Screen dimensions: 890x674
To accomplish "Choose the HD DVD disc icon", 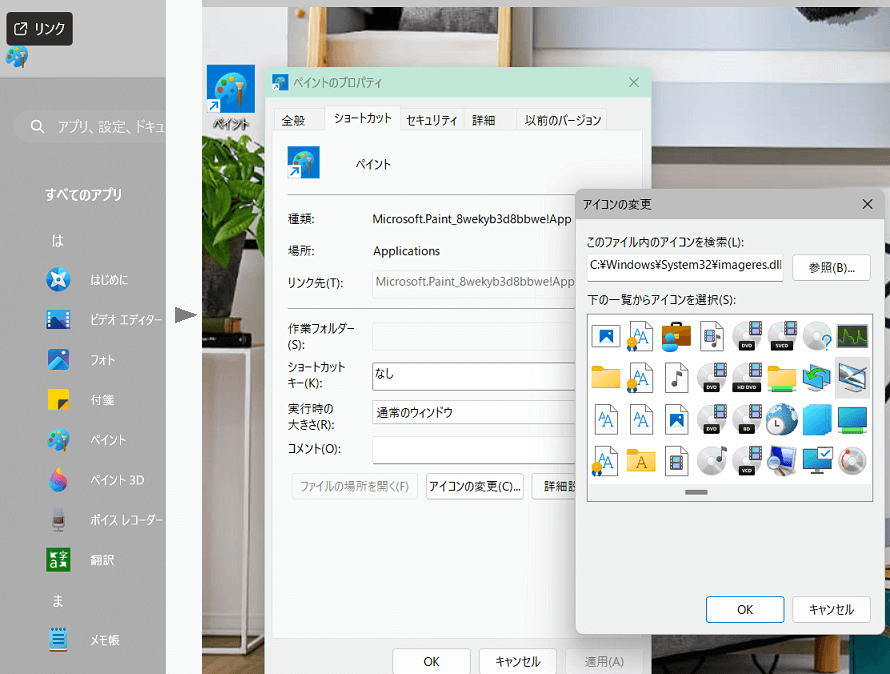I will coord(746,378).
